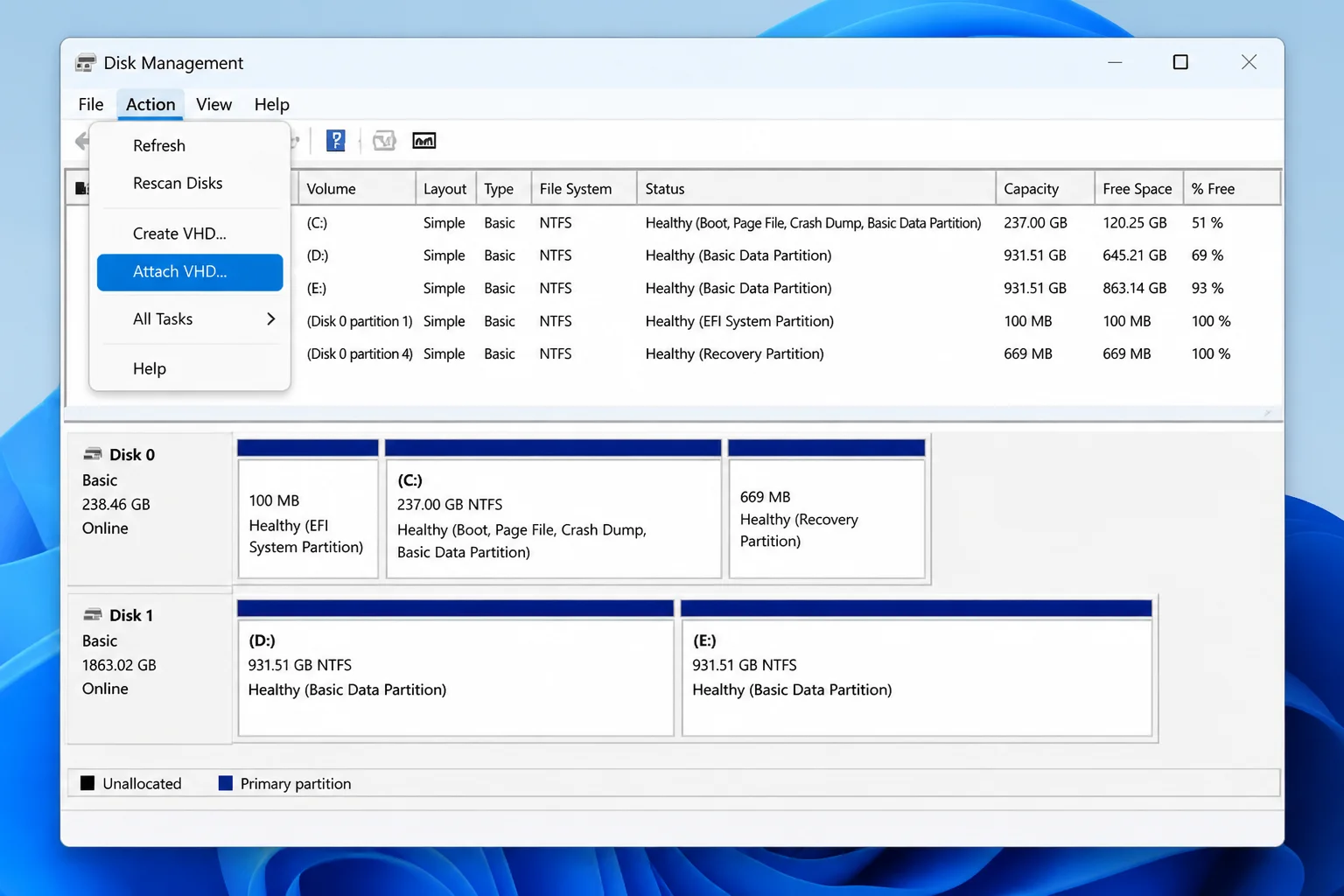
Task: Sort by the Capacity column header
Action: click(1045, 188)
